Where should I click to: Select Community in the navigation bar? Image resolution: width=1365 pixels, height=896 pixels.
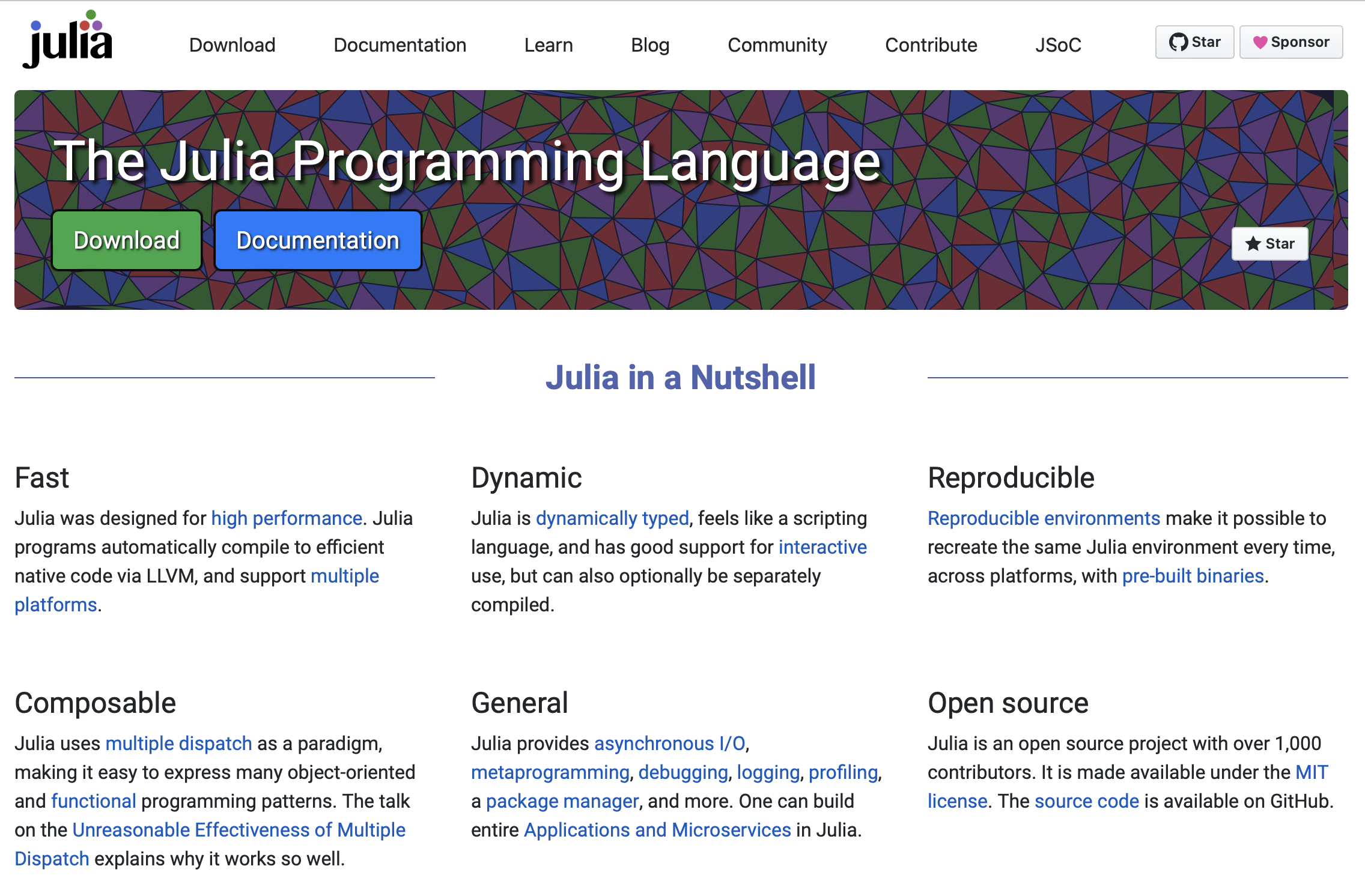point(777,45)
